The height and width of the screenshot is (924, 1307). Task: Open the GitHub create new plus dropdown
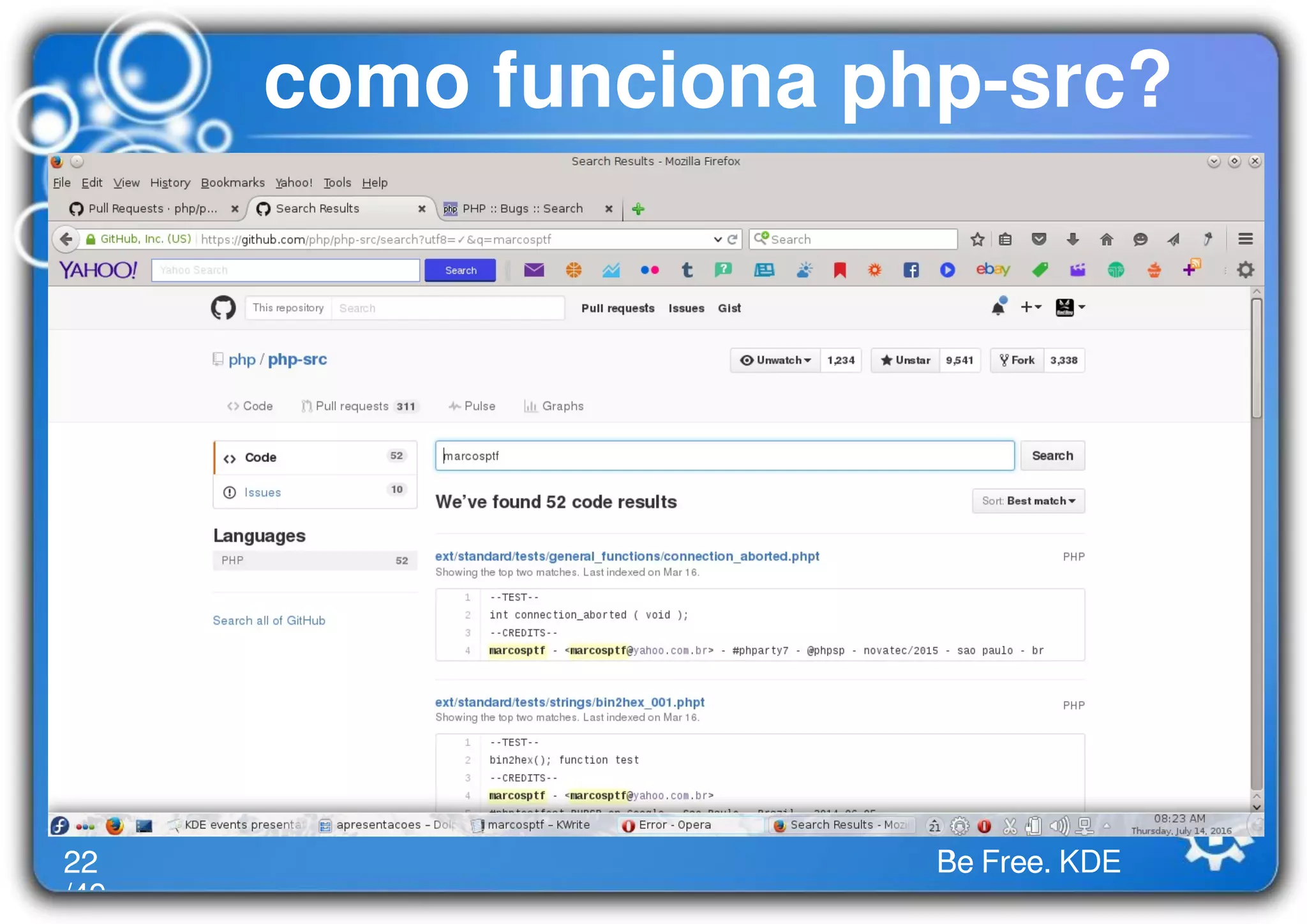(1031, 307)
